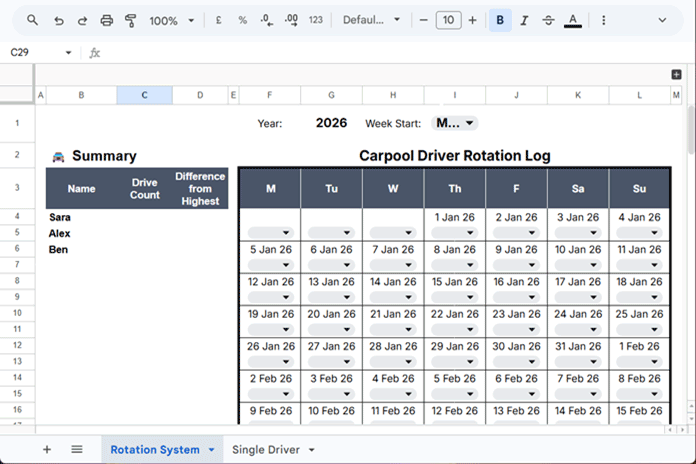Screen dimensions: 696x464
Task: Click the Th weekday header cell
Action: (x=455, y=189)
